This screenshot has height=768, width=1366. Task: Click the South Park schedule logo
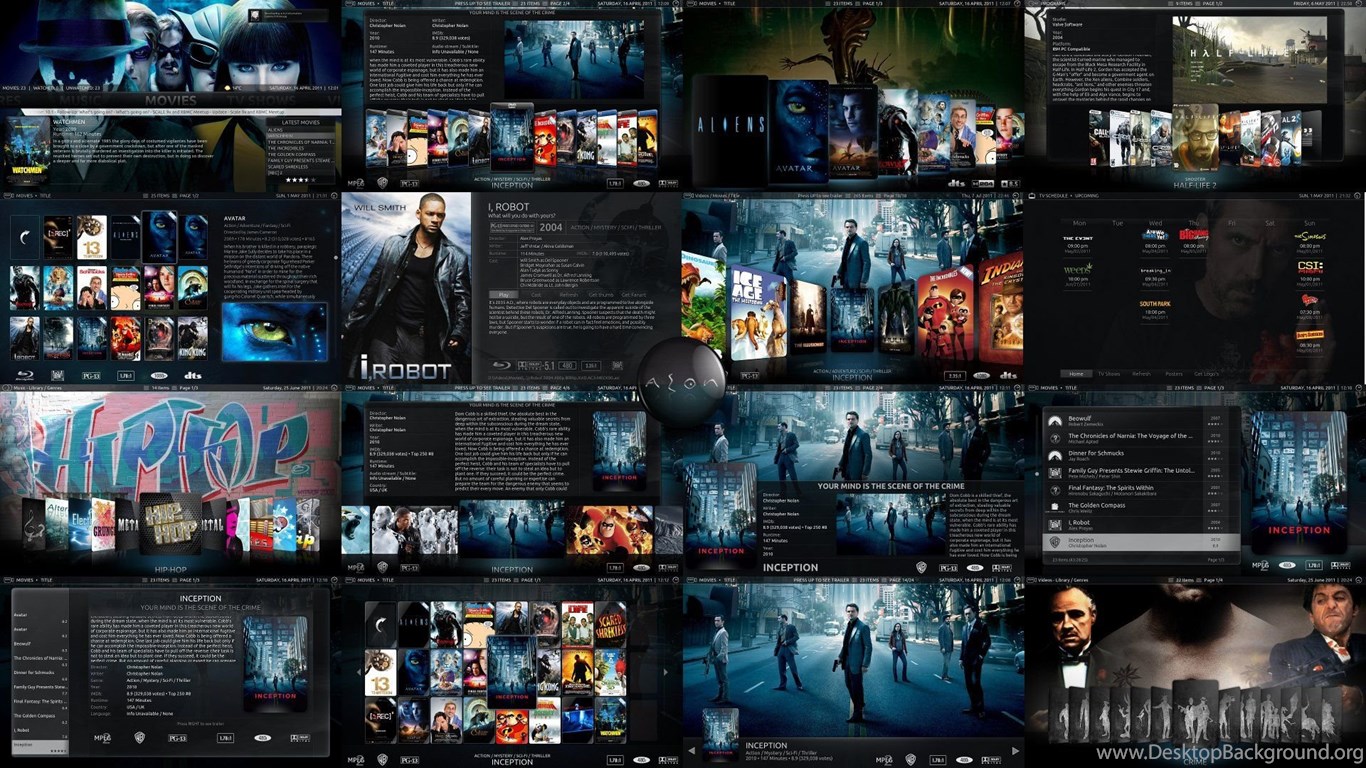pos(1155,304)
